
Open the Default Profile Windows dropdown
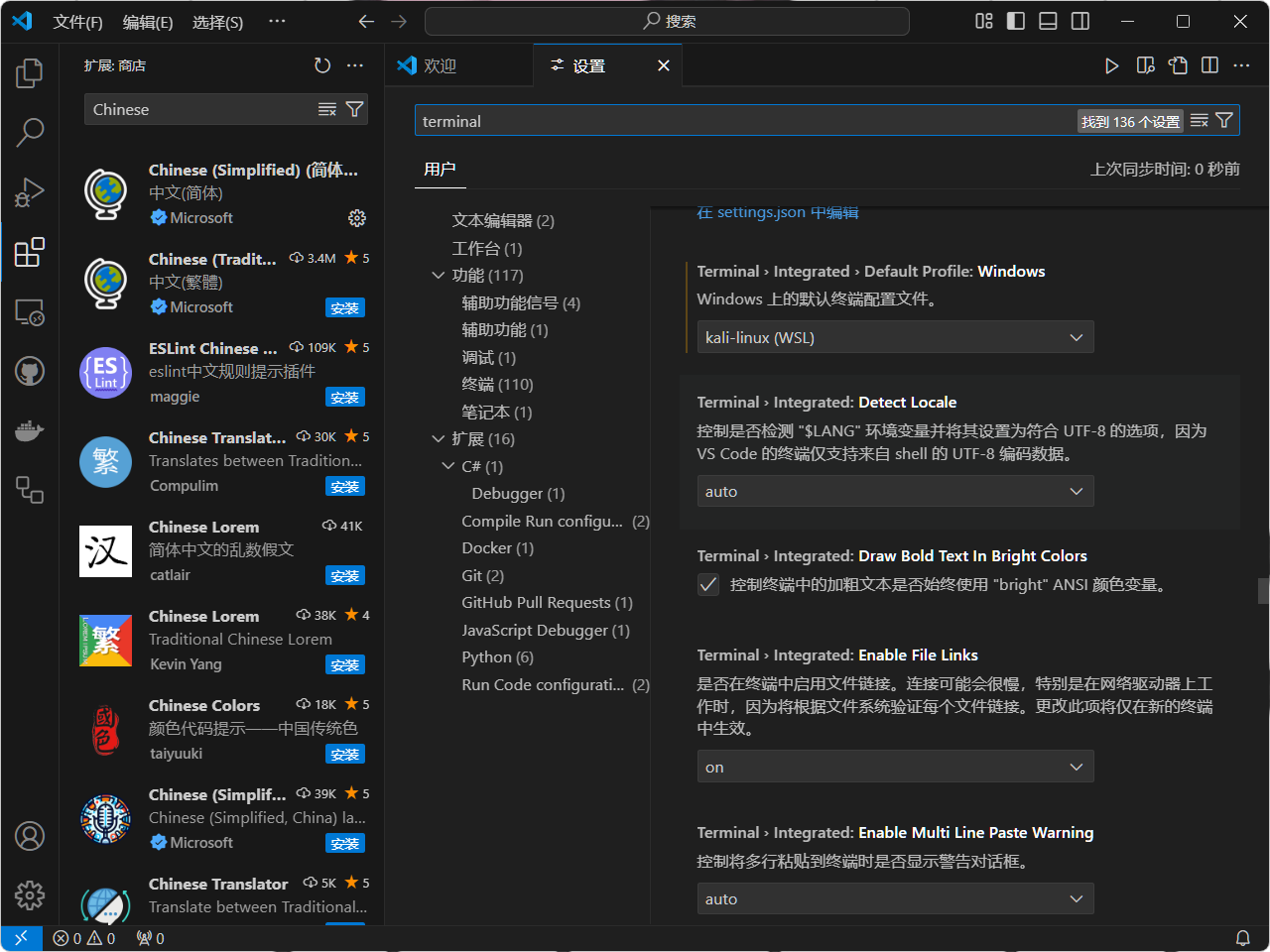click(895, 337)
